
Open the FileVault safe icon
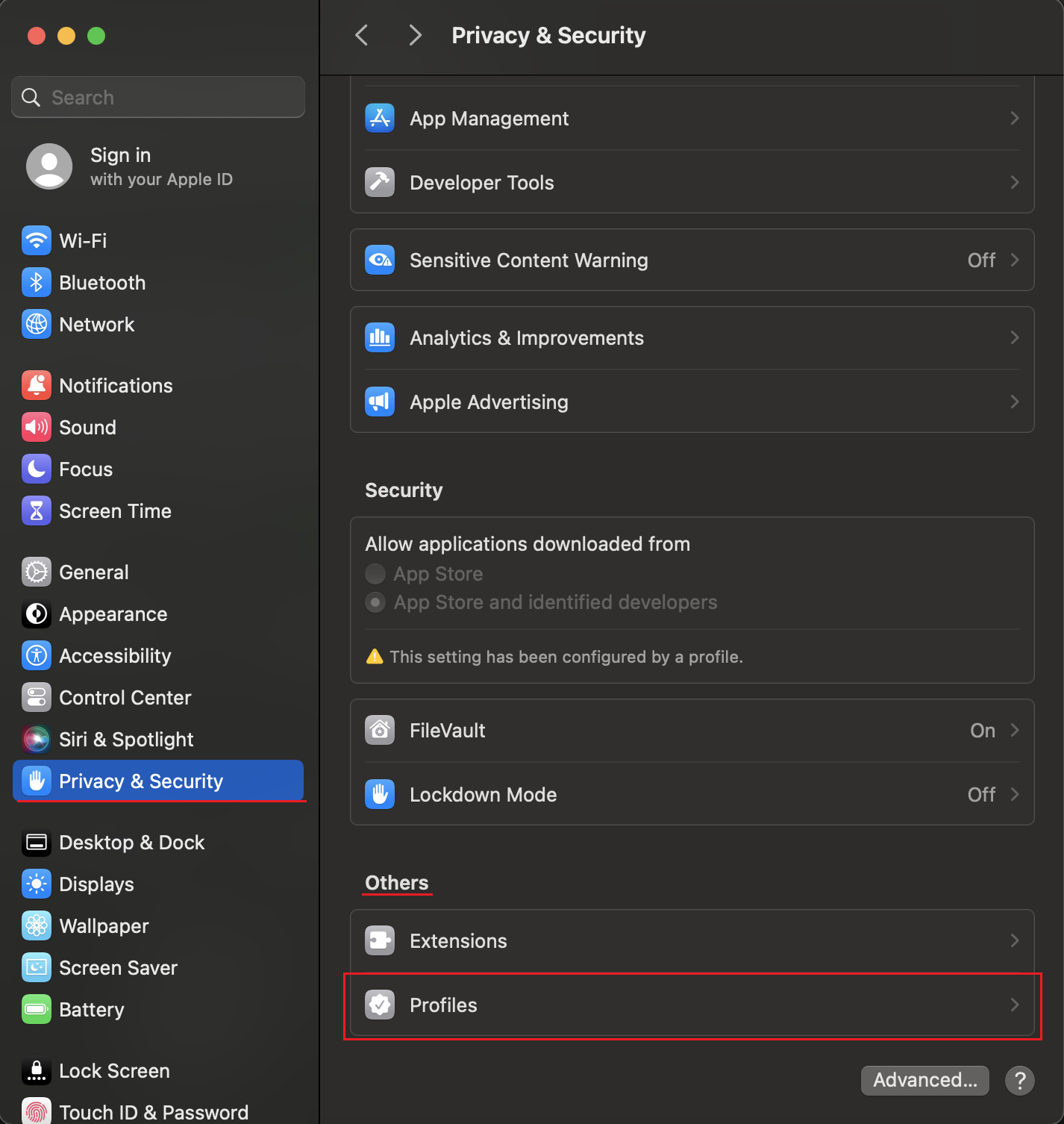pos(380,730)
